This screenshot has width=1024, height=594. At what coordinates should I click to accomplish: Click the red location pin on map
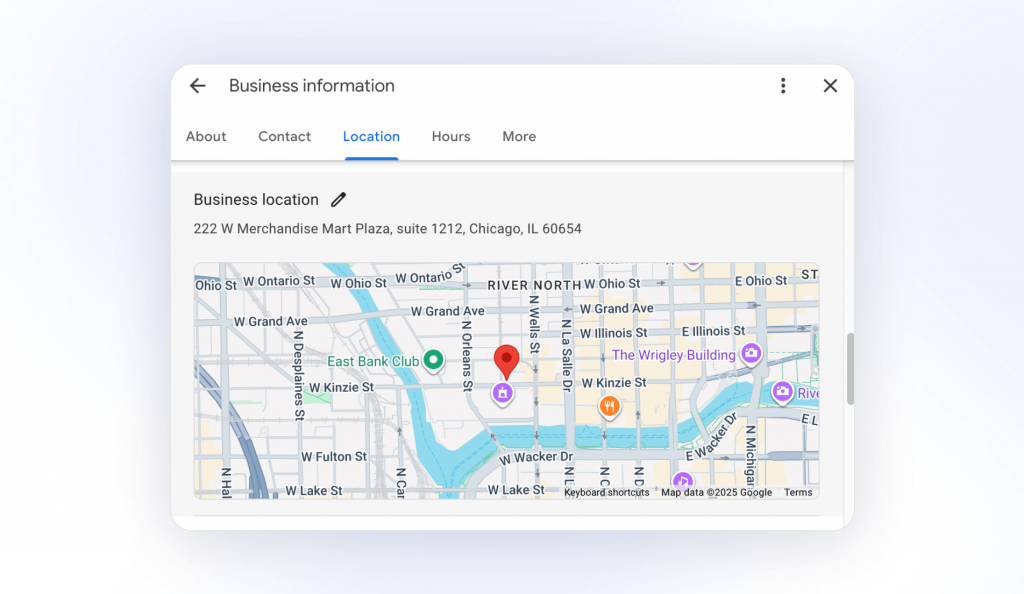[507, 360]
